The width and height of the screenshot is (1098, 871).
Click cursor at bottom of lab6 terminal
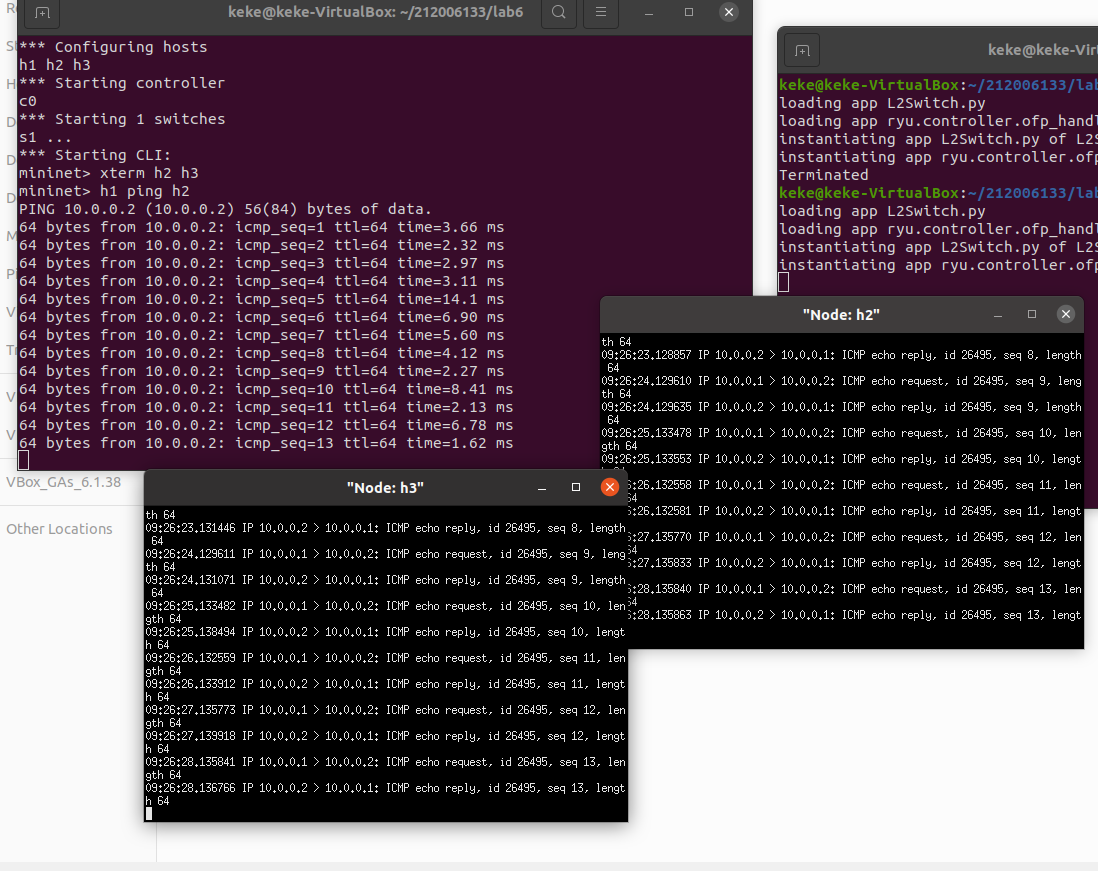[x=23, y=460]
